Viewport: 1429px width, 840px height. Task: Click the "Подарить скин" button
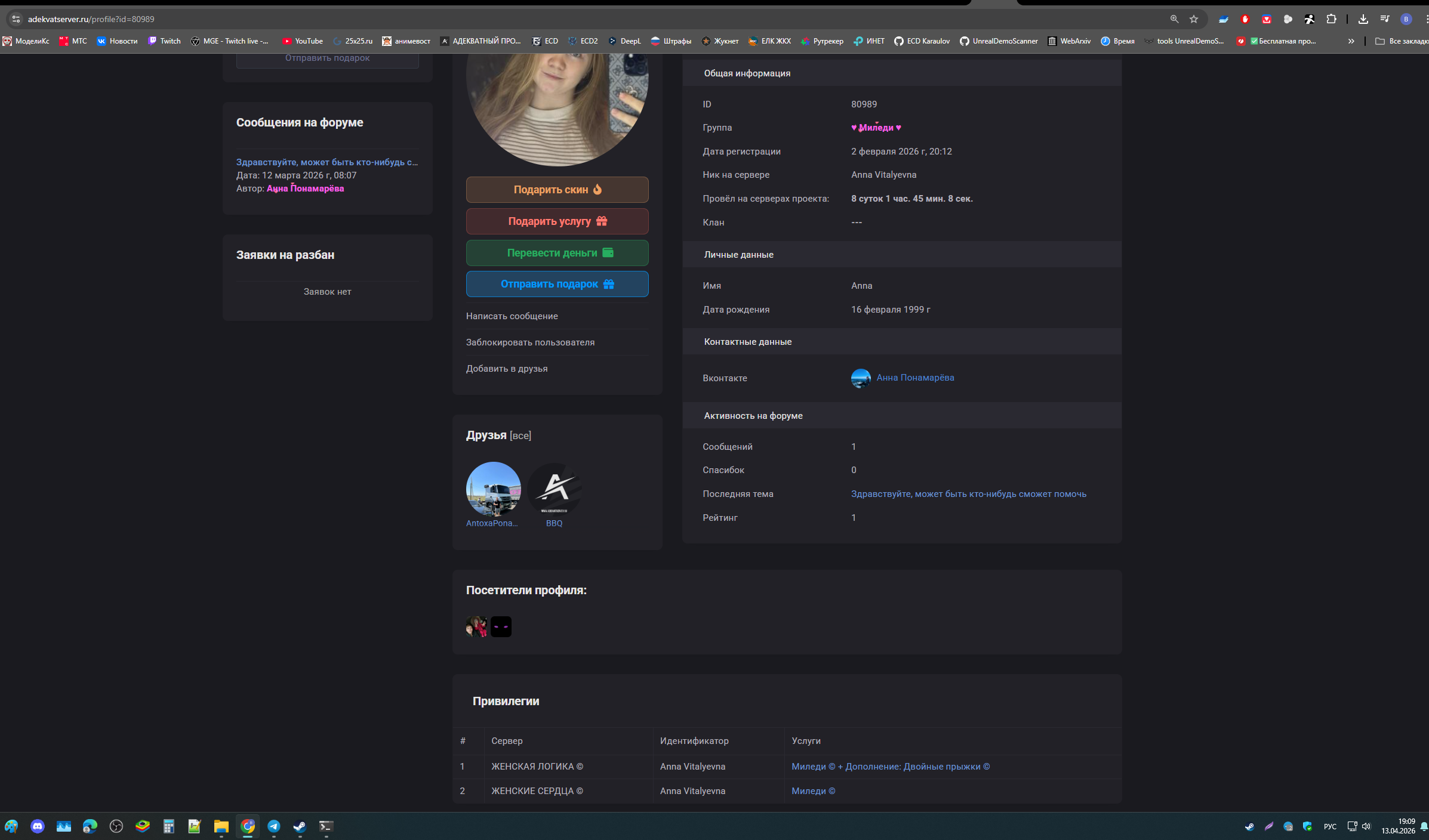[557, 190]
